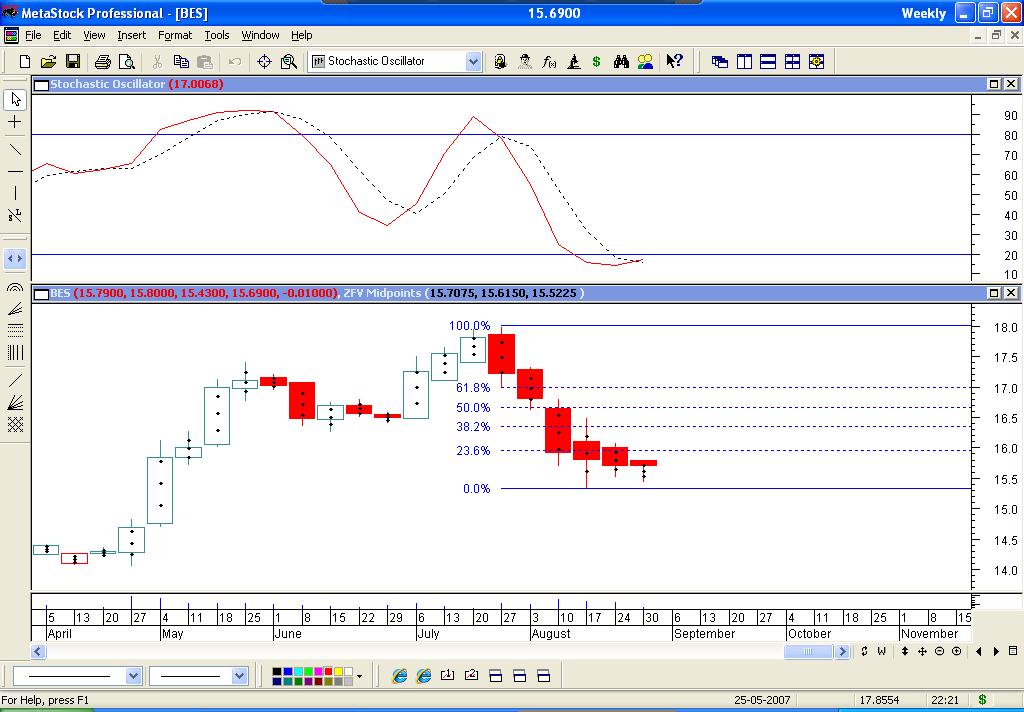This screenshot has height=712, width=1024.
Task: Open the Tools menu
Action: point(217,35)
